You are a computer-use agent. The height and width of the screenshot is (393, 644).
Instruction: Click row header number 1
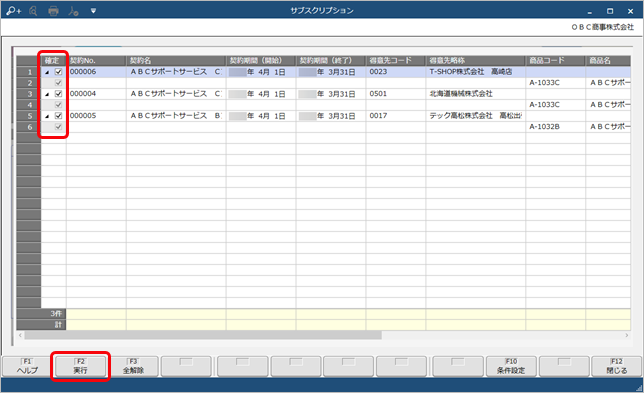(x=29, y=72)
